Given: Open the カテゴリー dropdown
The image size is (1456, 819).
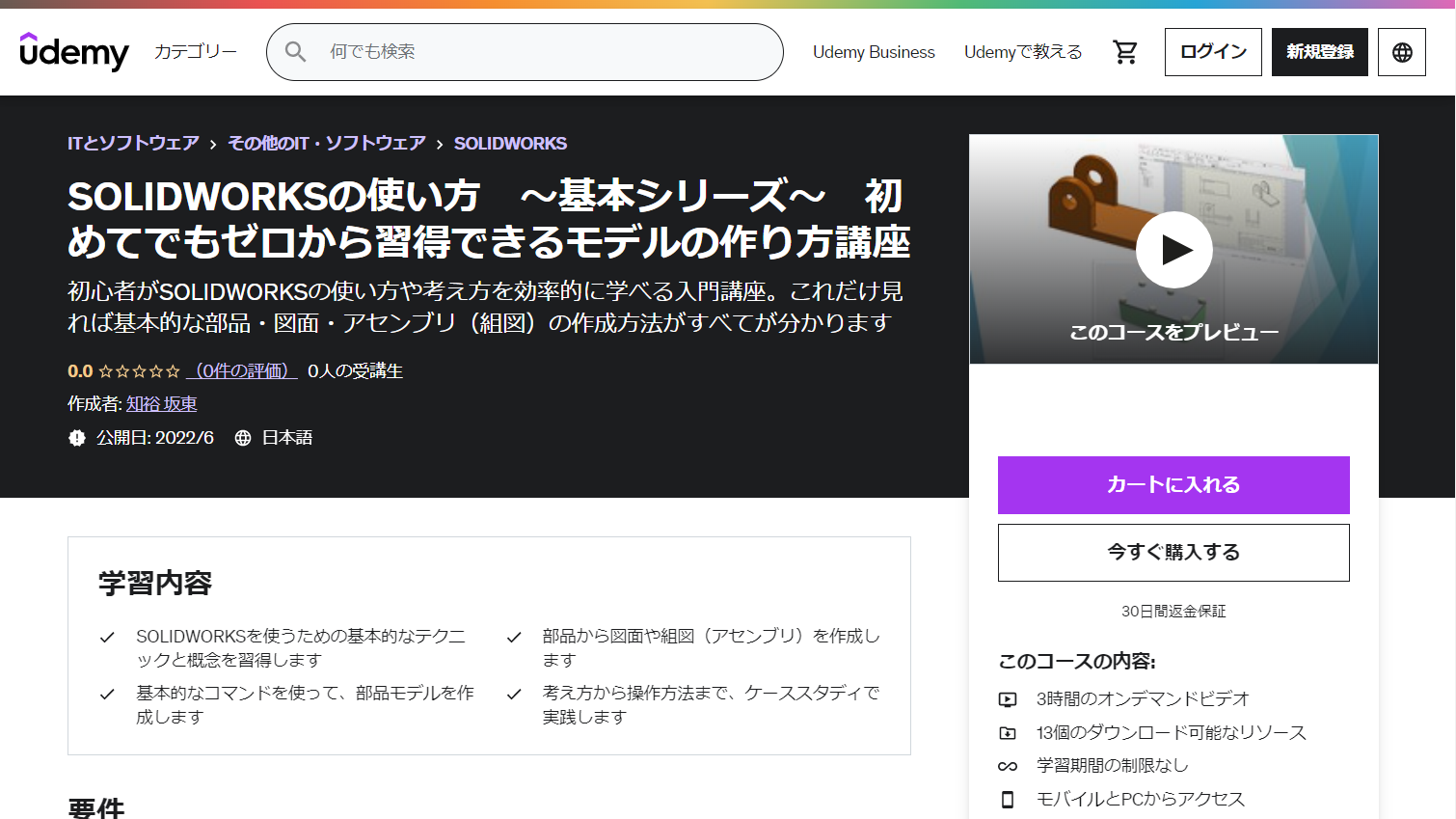Looking at the screenshot, I should tap(194, 51).
